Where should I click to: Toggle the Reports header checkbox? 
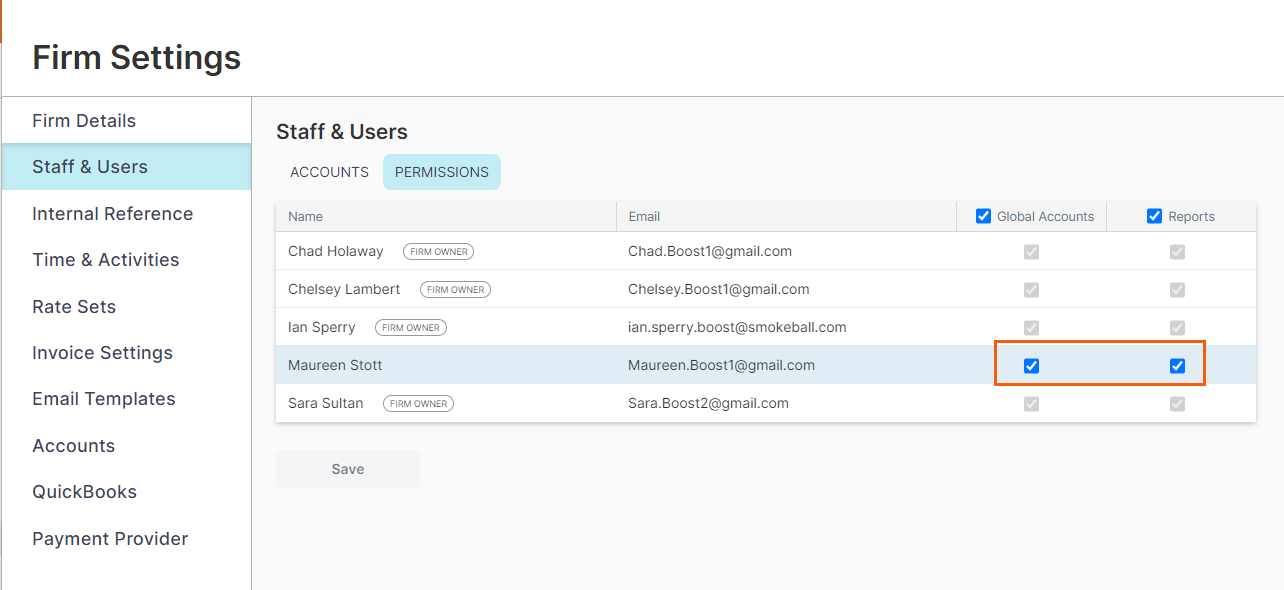pyautogui.click(x=1155, y=216)
